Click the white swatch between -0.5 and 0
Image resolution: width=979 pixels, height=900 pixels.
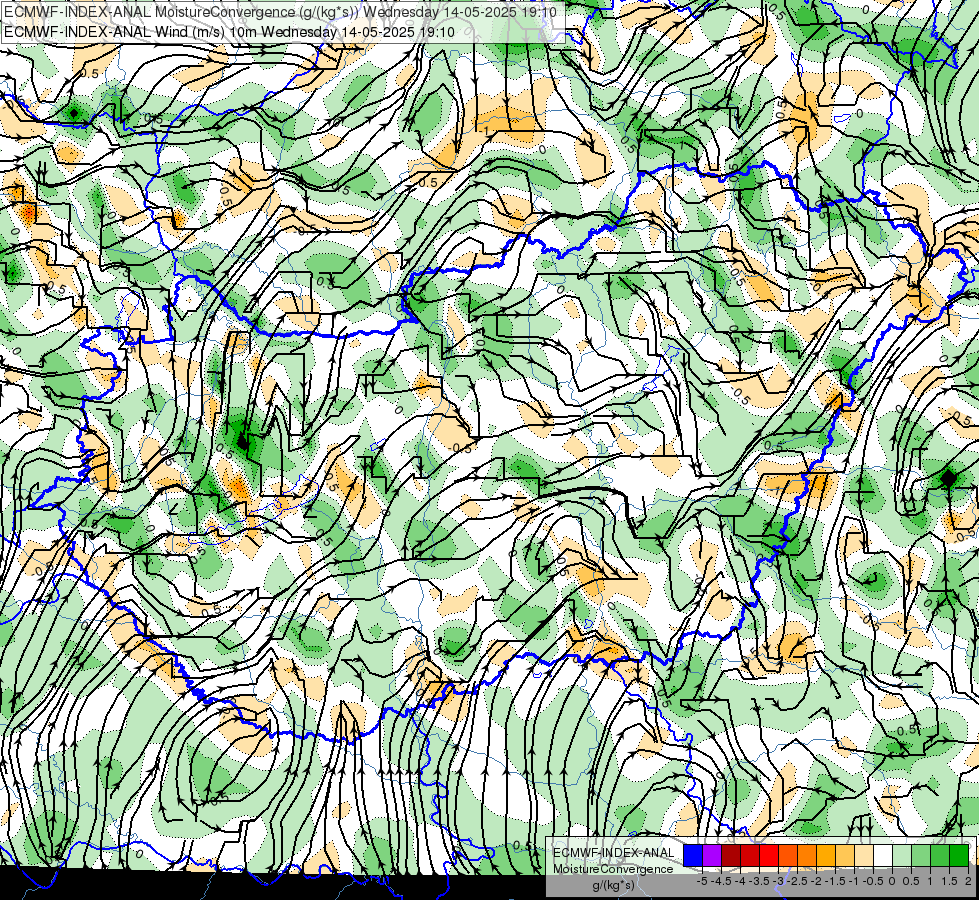pyautogui.click(x=883, y=856)
